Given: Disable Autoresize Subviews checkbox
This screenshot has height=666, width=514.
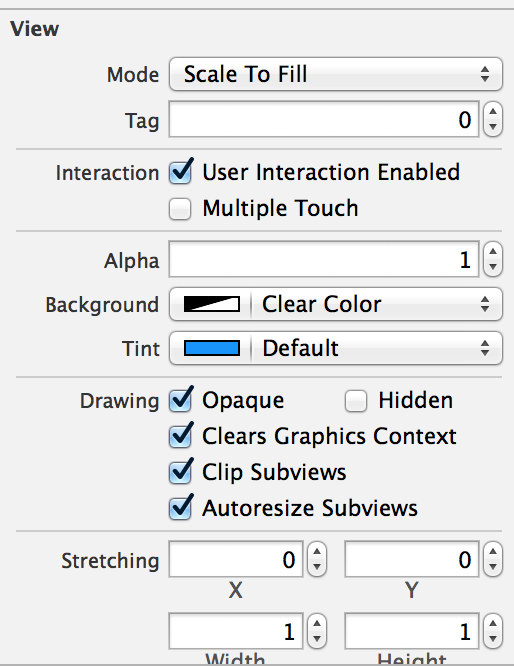Looking at the screenshot, I should 181,508.
